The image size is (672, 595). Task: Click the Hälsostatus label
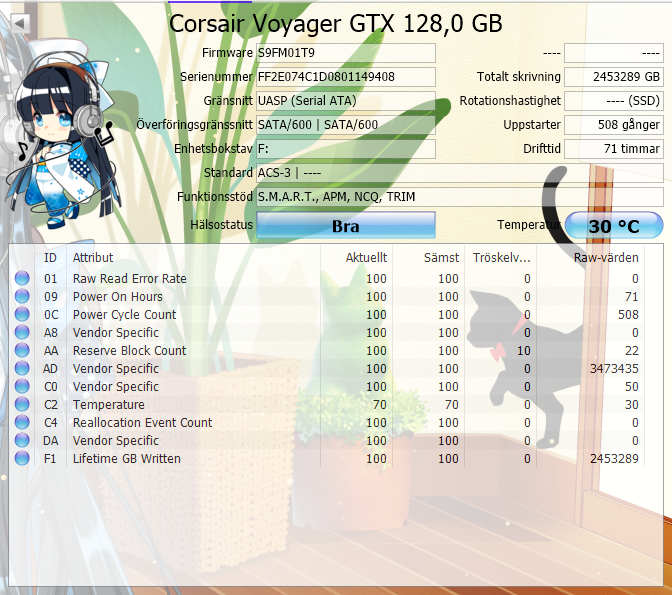222,225
